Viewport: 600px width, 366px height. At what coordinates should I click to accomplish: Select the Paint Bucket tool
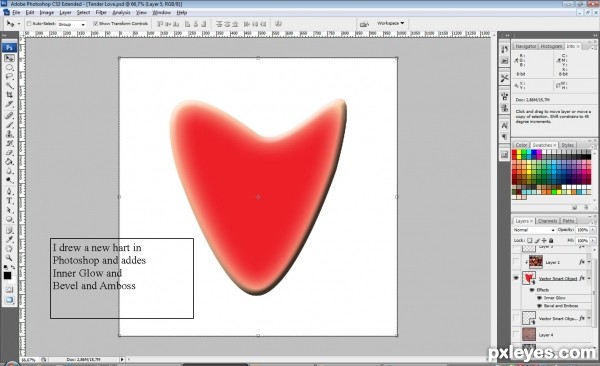coord(9,162)
